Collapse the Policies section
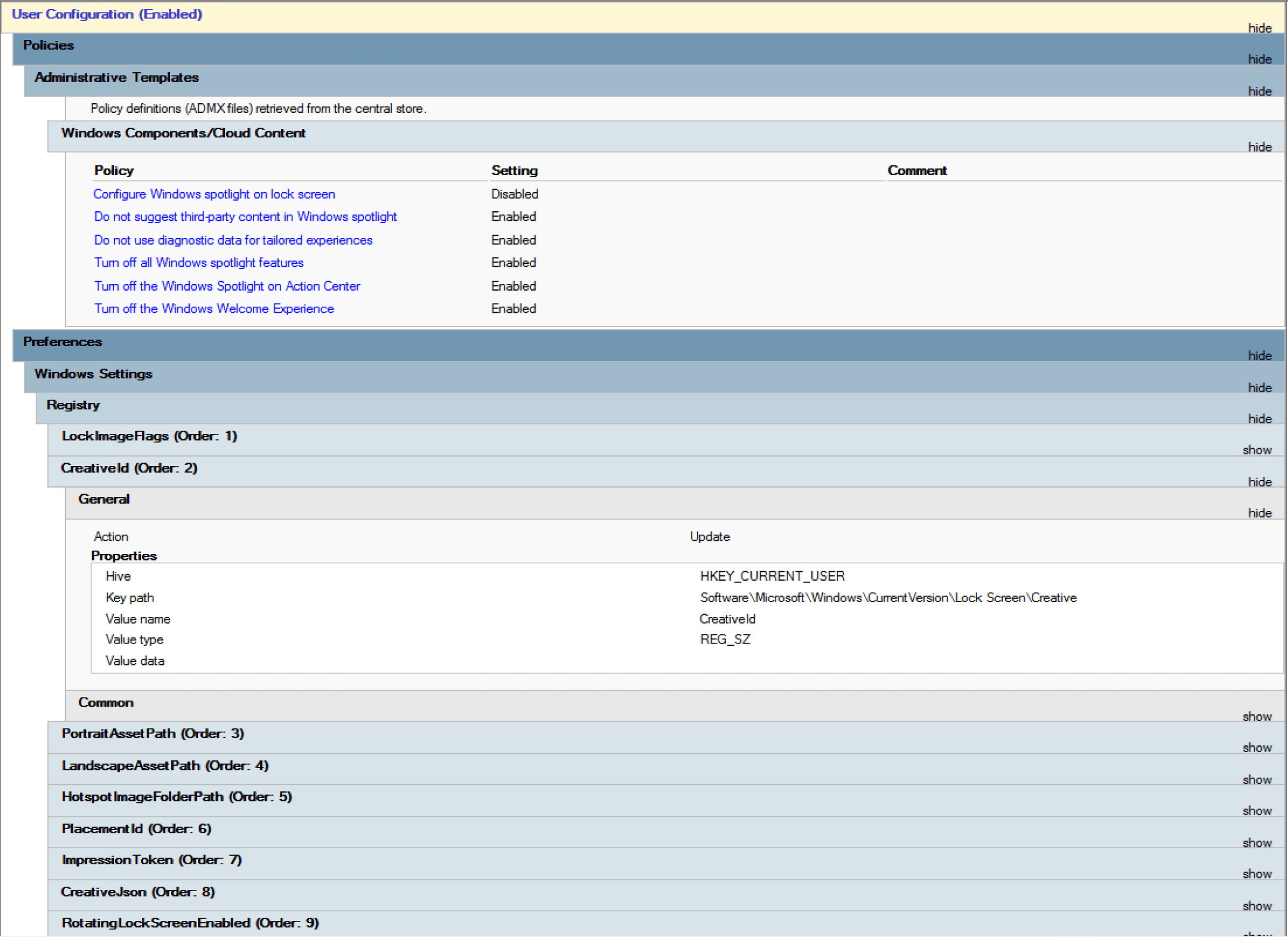Image resolution: width=1288 pixels, height=937 pixels. tap(1259, 59)
